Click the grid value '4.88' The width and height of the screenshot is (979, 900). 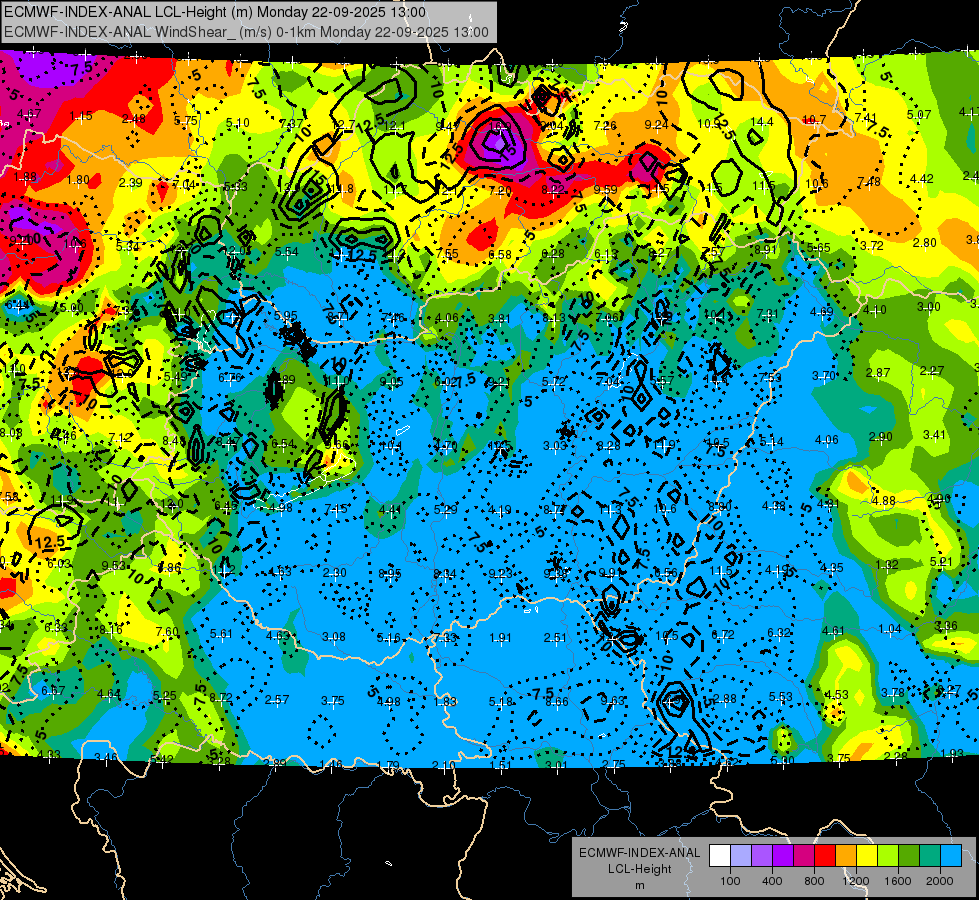[883, 500]
